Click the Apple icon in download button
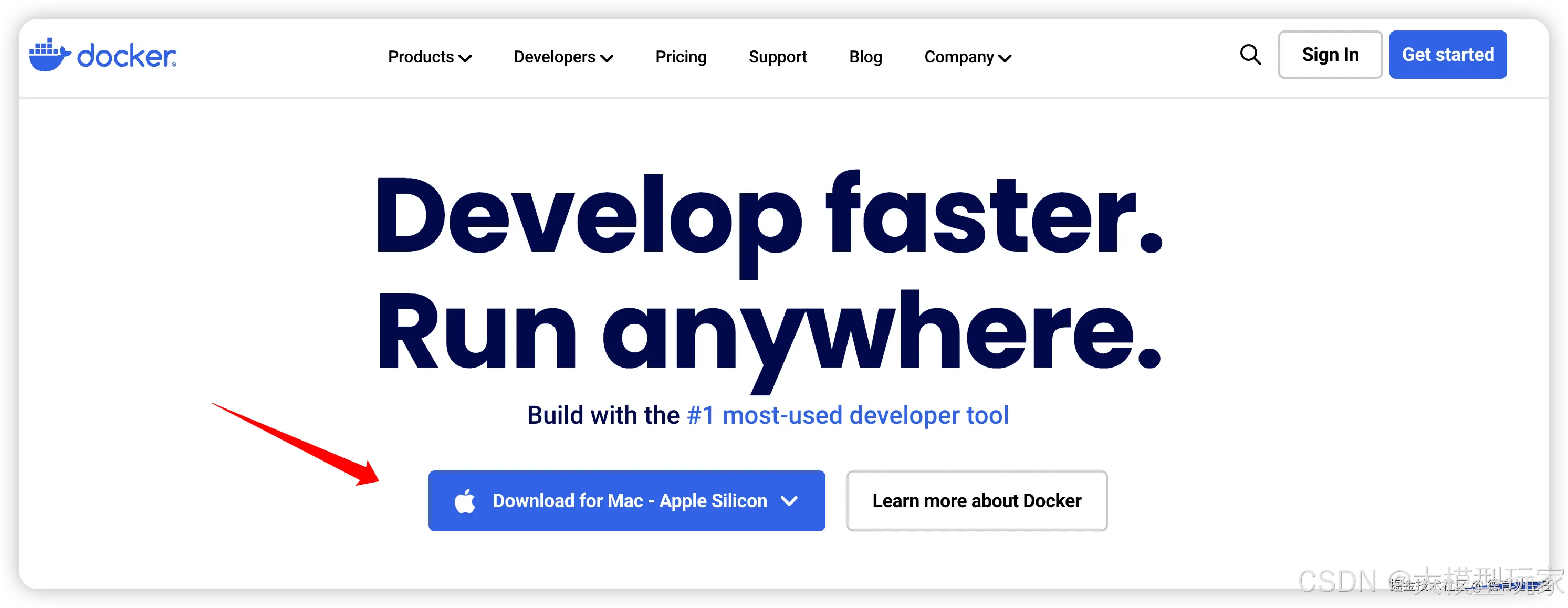 466,500
